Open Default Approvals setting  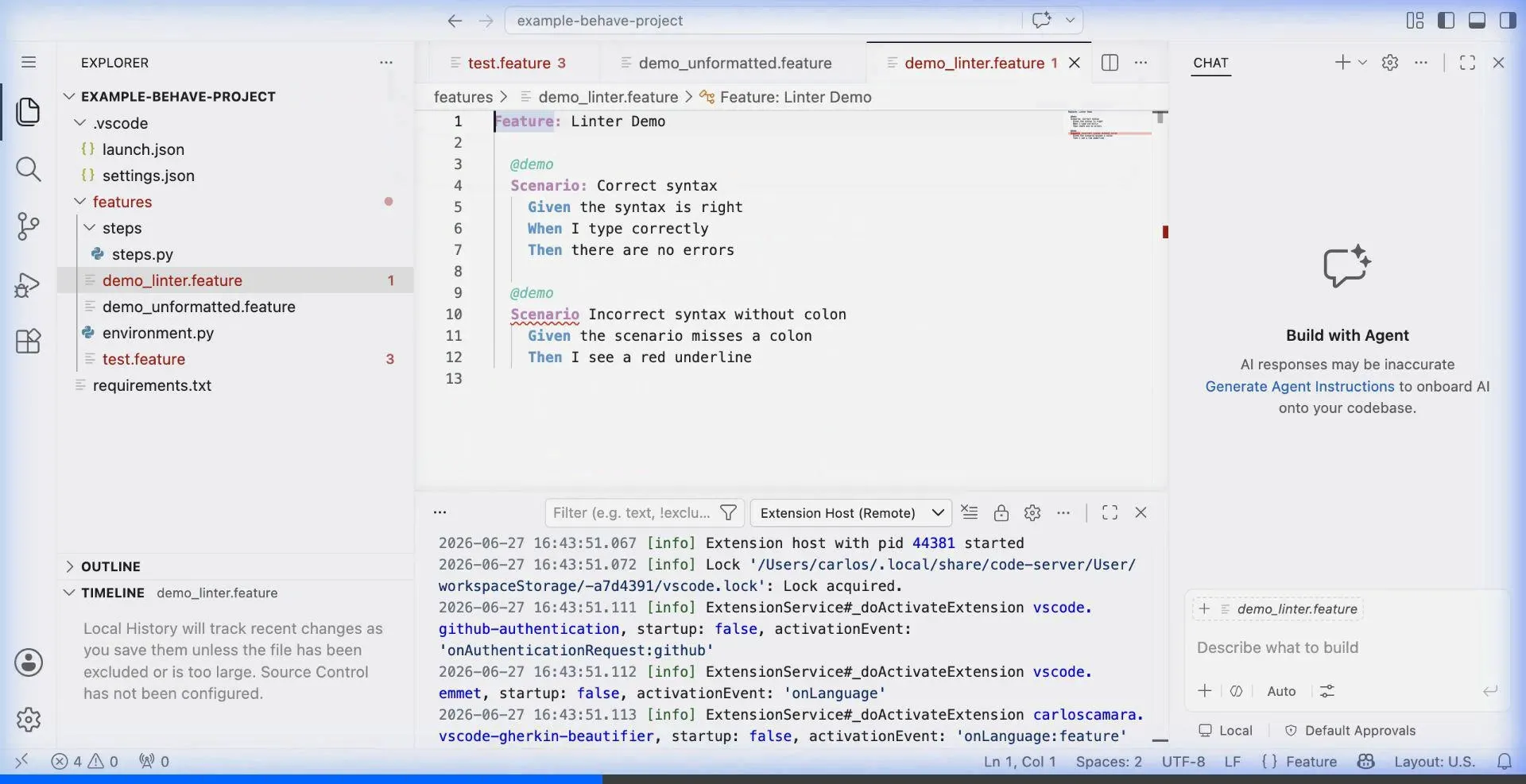(1350, 730)
